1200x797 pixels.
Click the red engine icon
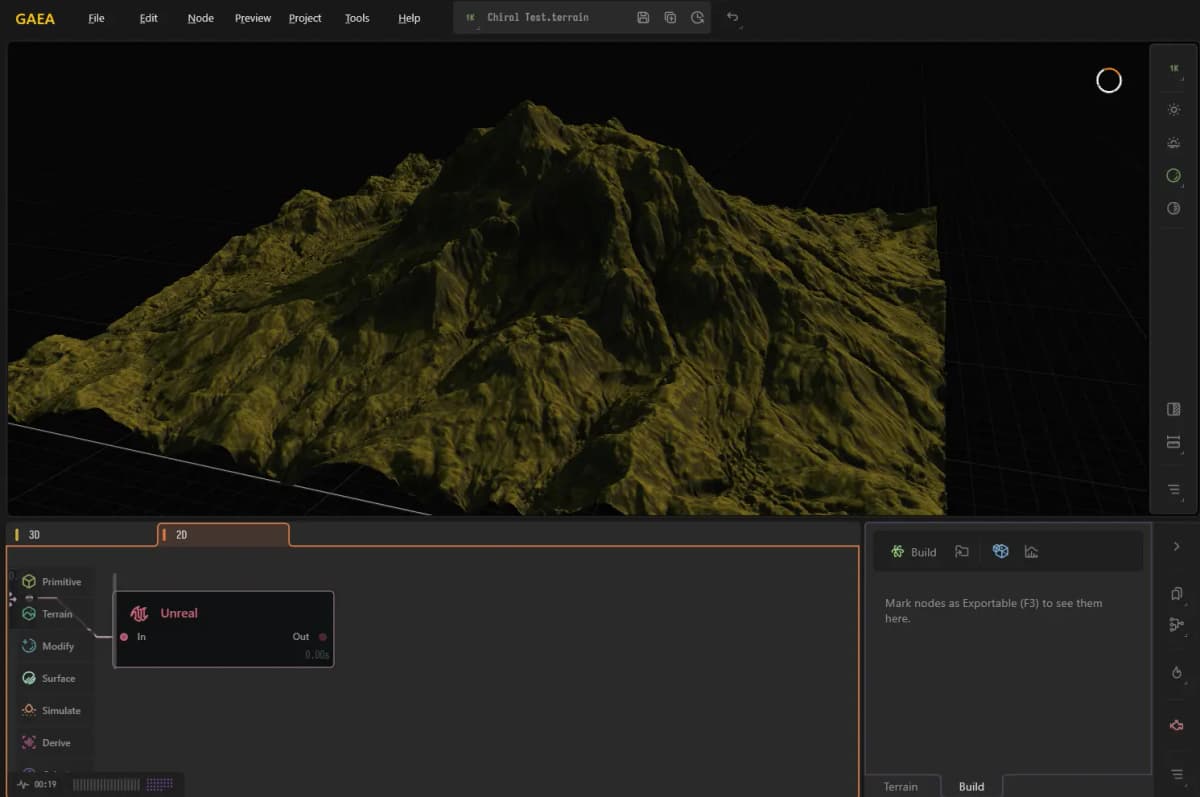pos(1176,725)
